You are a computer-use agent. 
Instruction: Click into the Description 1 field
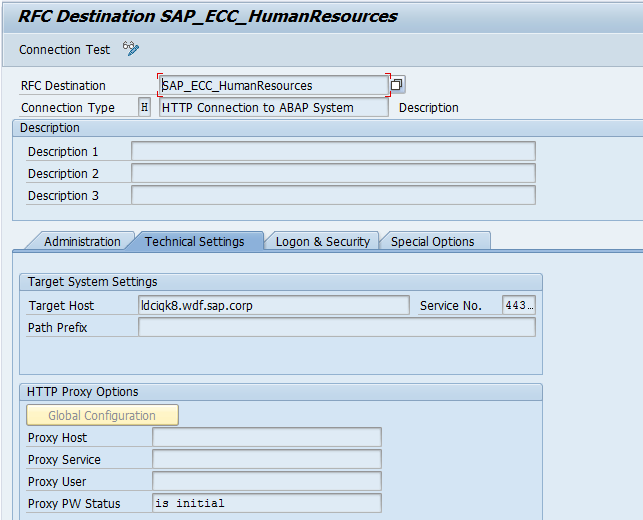click(x=333, y=151)
